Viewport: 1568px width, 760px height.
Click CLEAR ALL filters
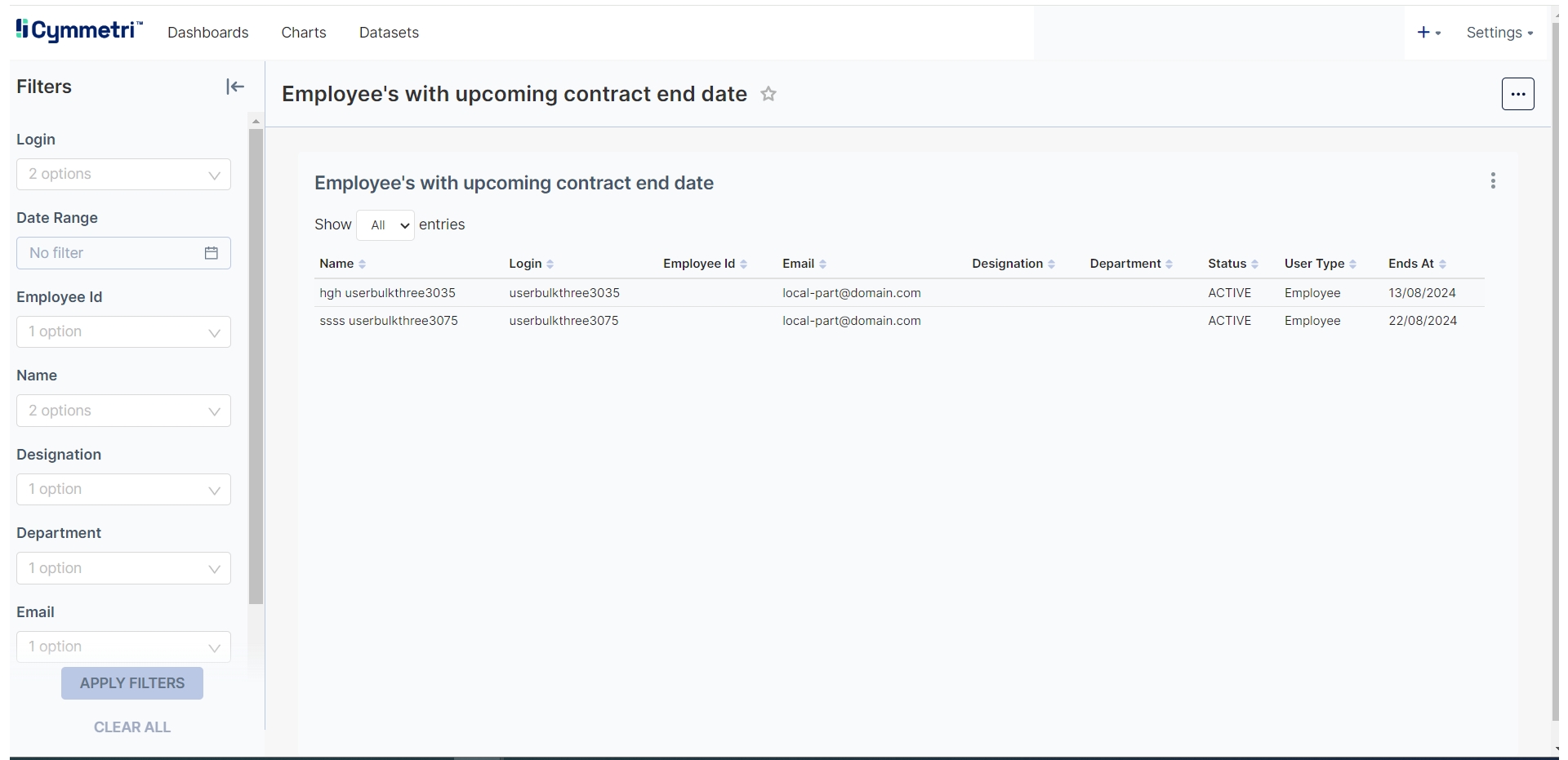coord(132,727)
